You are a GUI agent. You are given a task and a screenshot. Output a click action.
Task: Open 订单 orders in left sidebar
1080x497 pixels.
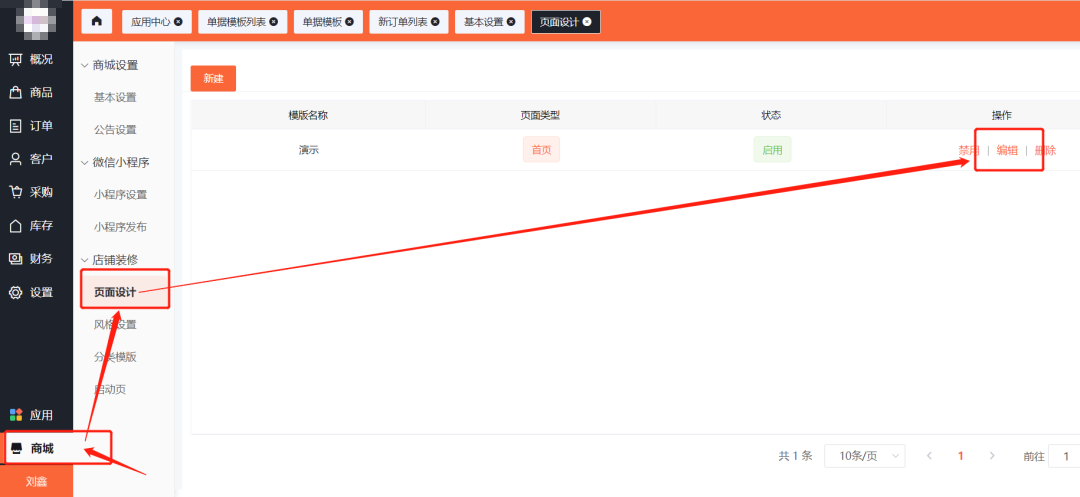(31, 126)
